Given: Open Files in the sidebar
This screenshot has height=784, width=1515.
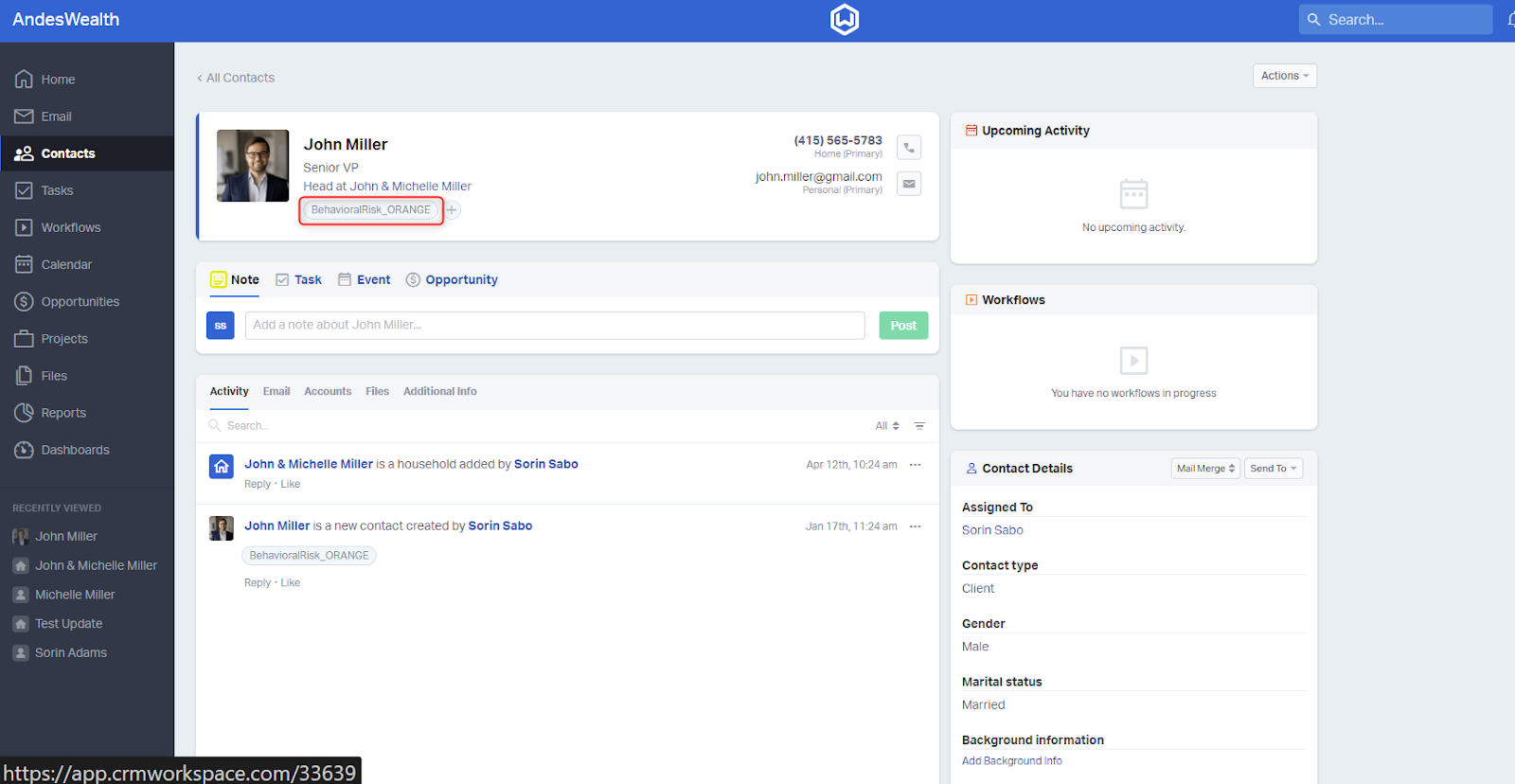Looking at the screenshot, I should [x=54, y=375].
